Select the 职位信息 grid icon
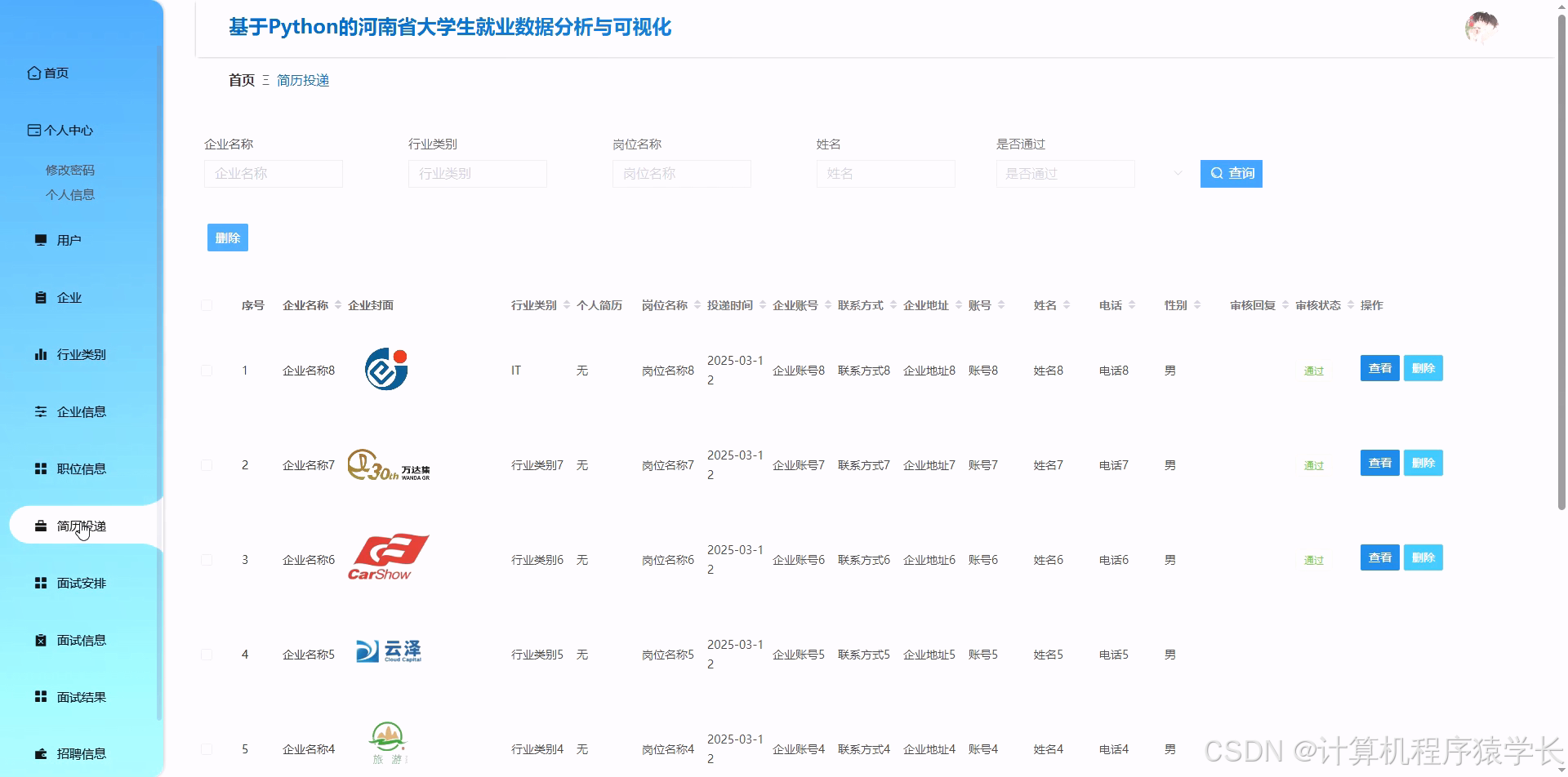The image size is (1568, 777). [40, 468]
